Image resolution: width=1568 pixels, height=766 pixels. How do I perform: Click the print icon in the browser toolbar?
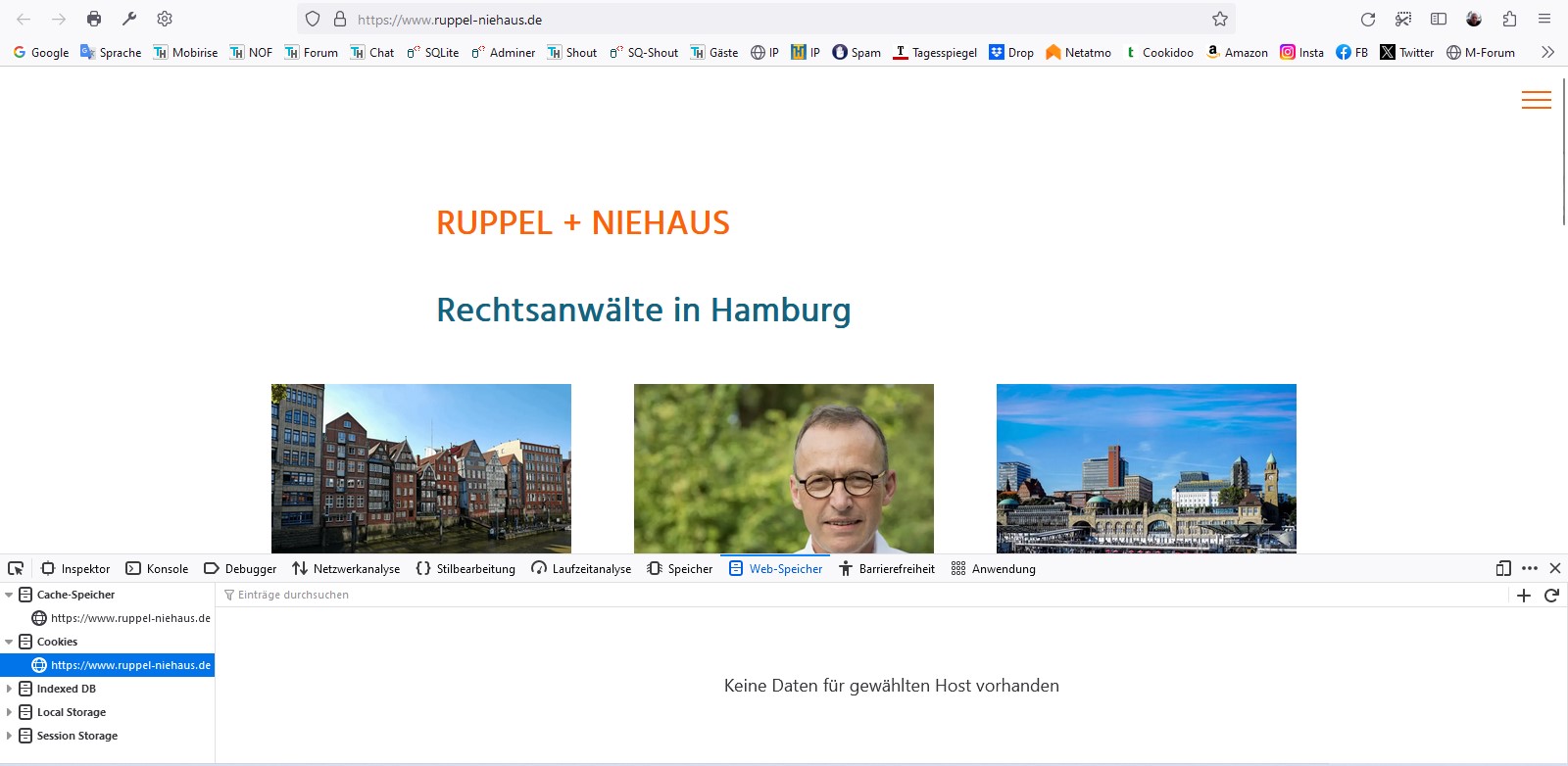coord(94,19)
